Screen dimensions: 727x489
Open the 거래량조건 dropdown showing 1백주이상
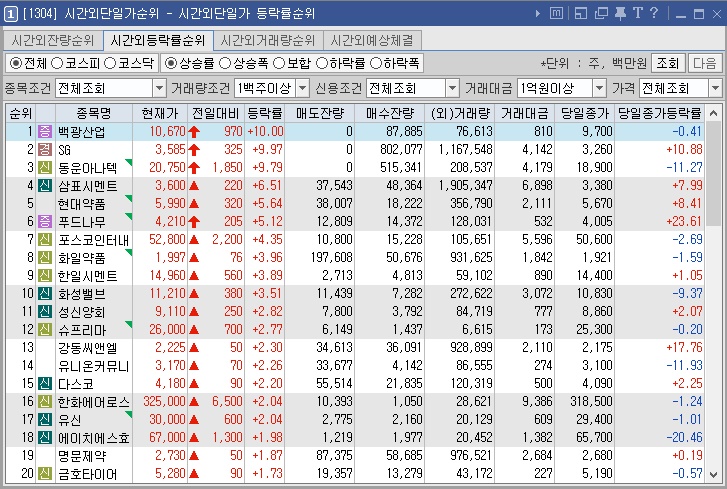(x=272, y=88)
